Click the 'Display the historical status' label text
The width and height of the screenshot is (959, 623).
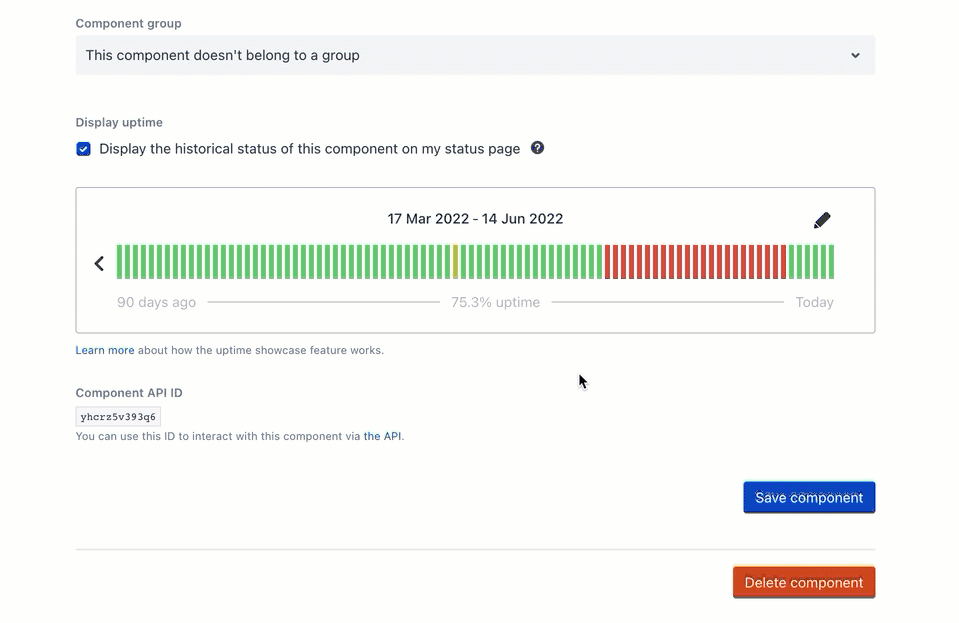pyautogui.click(x=309, y=149)
